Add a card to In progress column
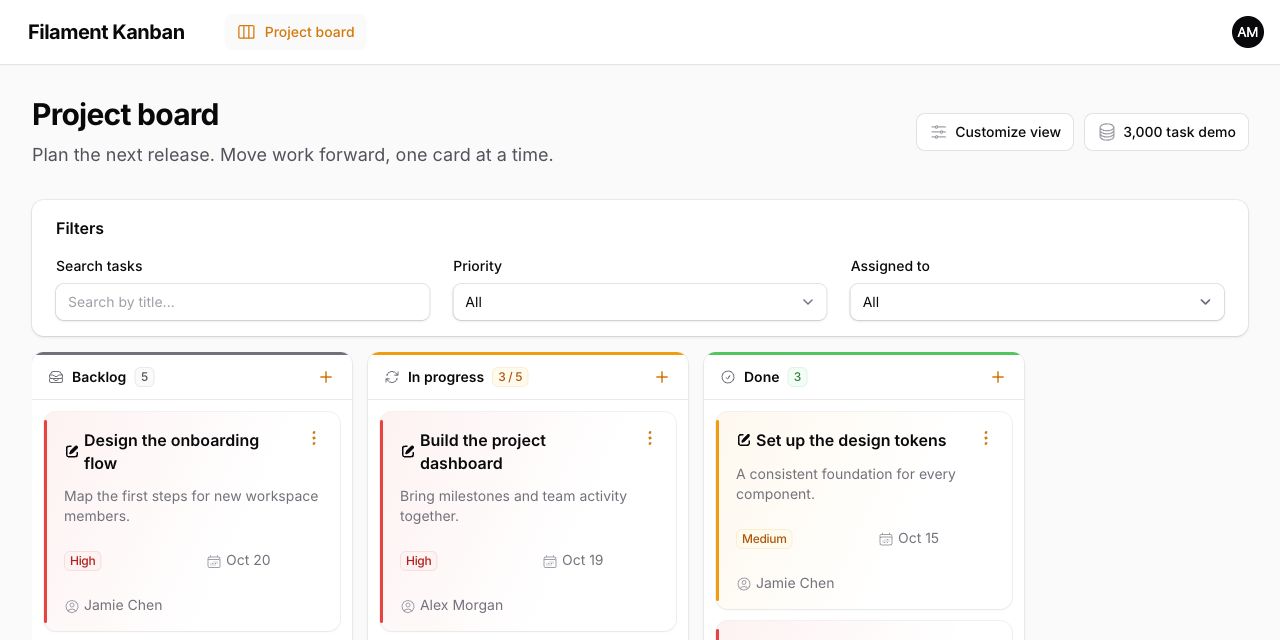Screen dimensions: 1280x640 pyautogui.click(x=662, y=377)
